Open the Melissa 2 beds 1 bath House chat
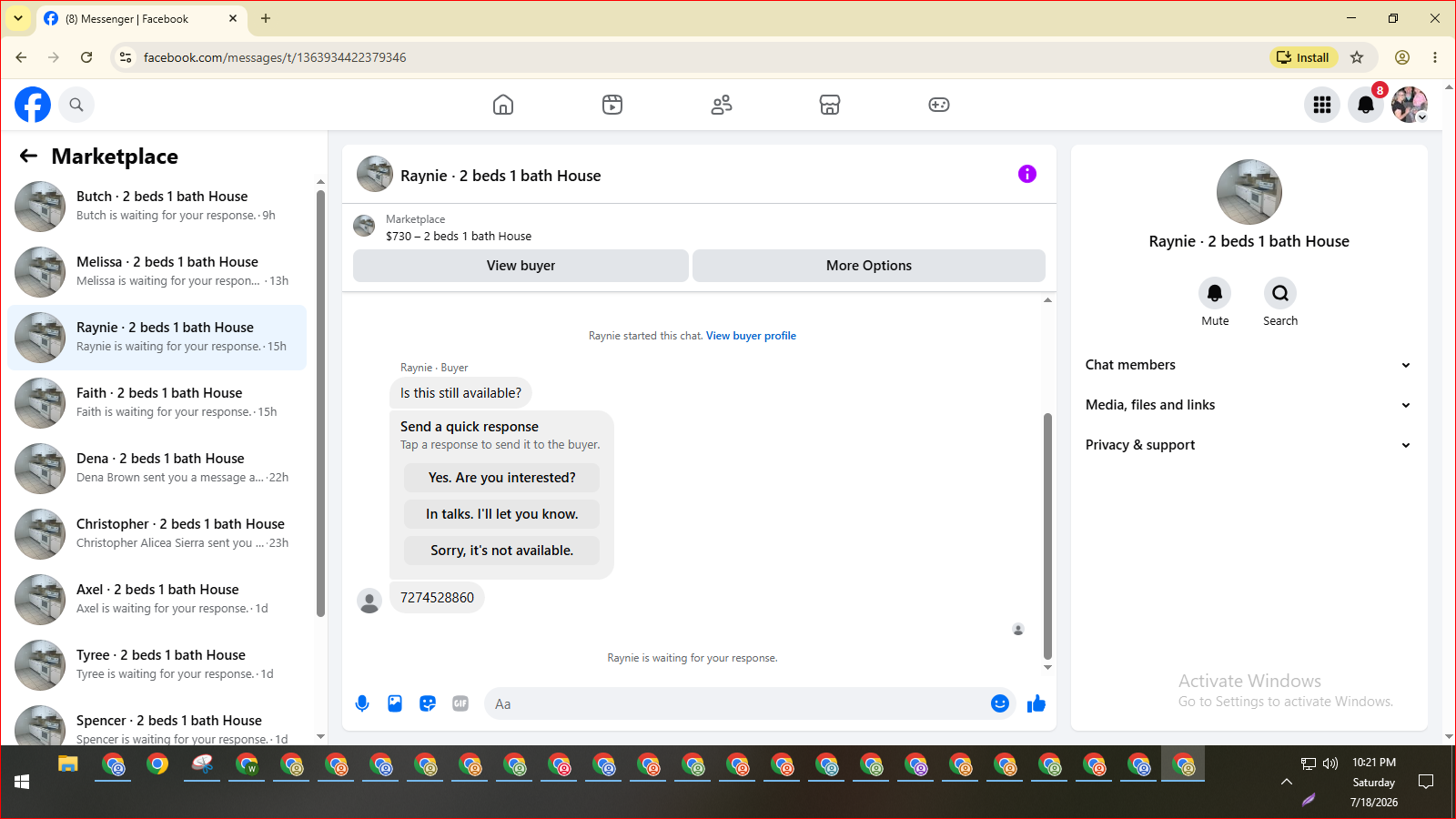 [157, 272]
